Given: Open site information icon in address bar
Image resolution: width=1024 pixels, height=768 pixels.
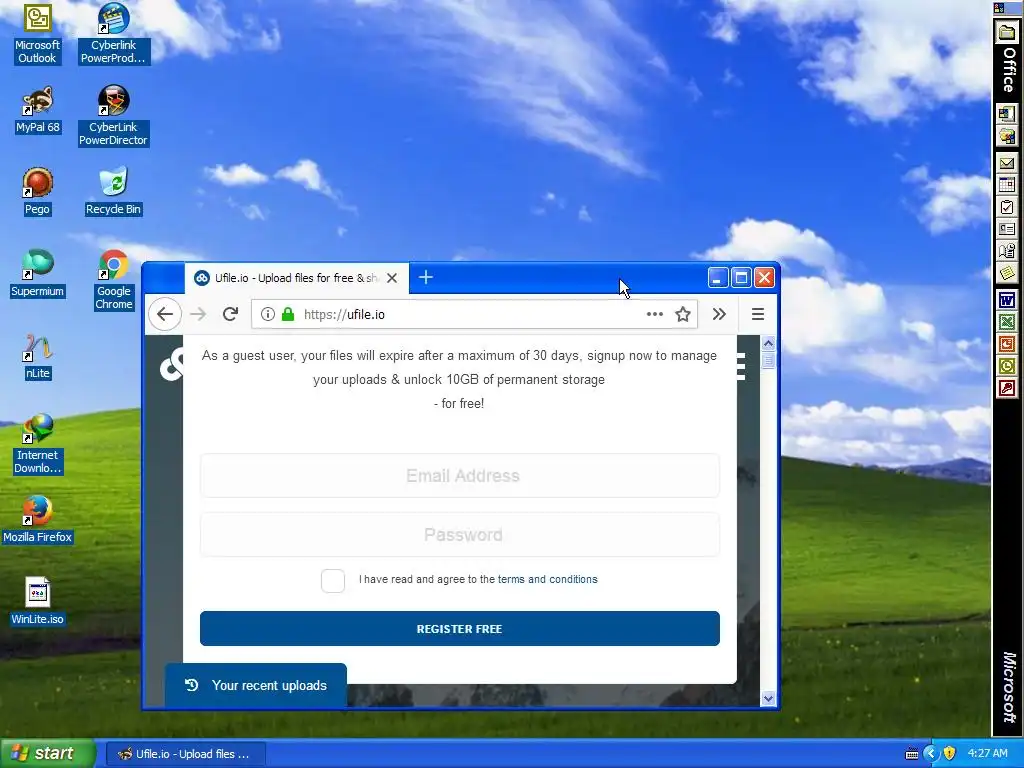Looking at the screenshot, I should [268, 314].
